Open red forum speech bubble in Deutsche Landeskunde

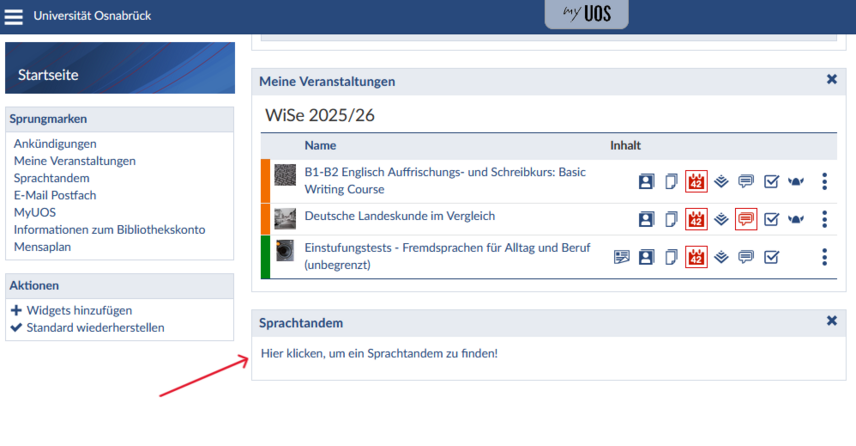tap(745, 219)
